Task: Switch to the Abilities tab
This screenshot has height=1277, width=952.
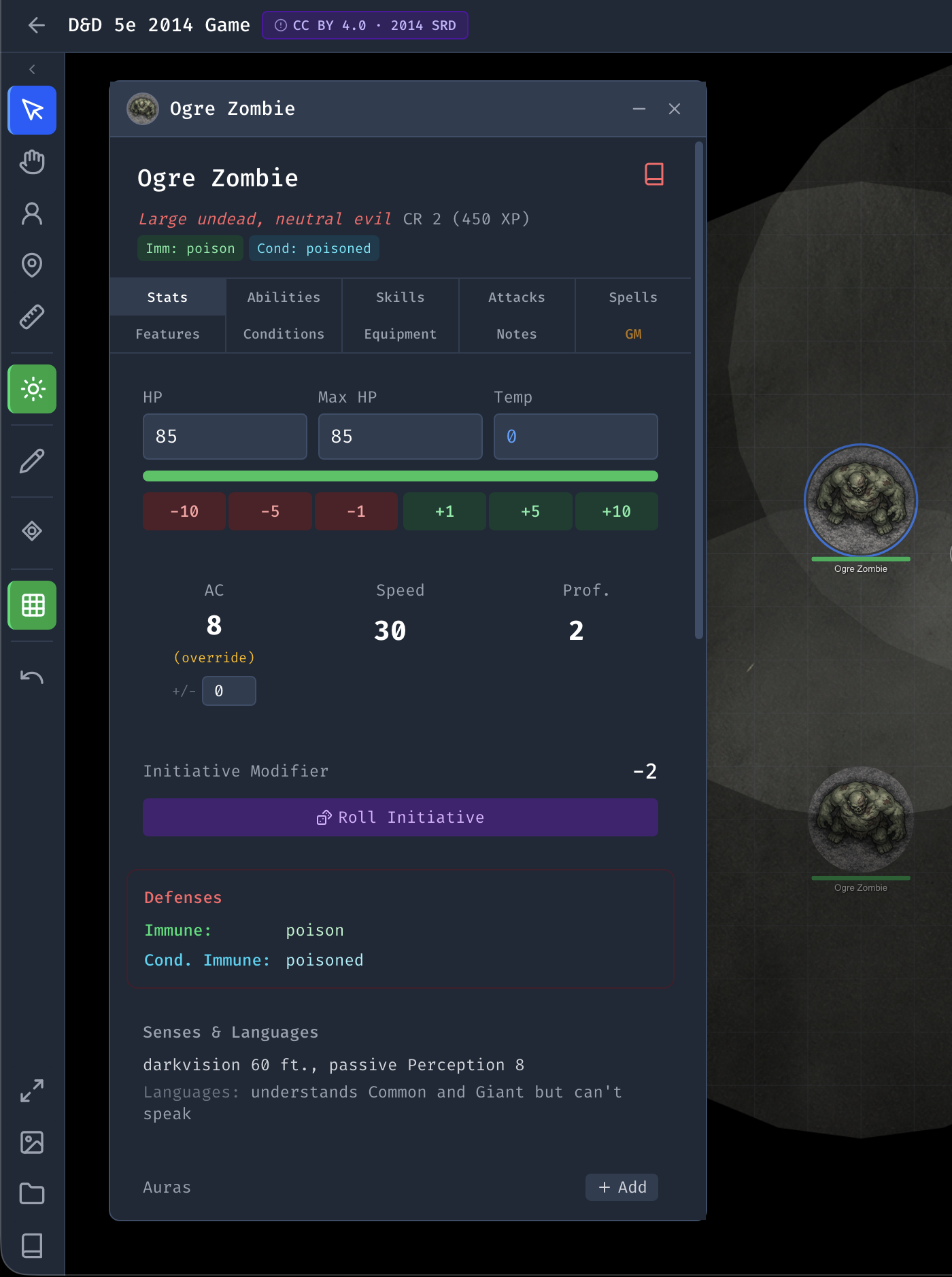Action: pyautogui.click(x=284, y=297)
